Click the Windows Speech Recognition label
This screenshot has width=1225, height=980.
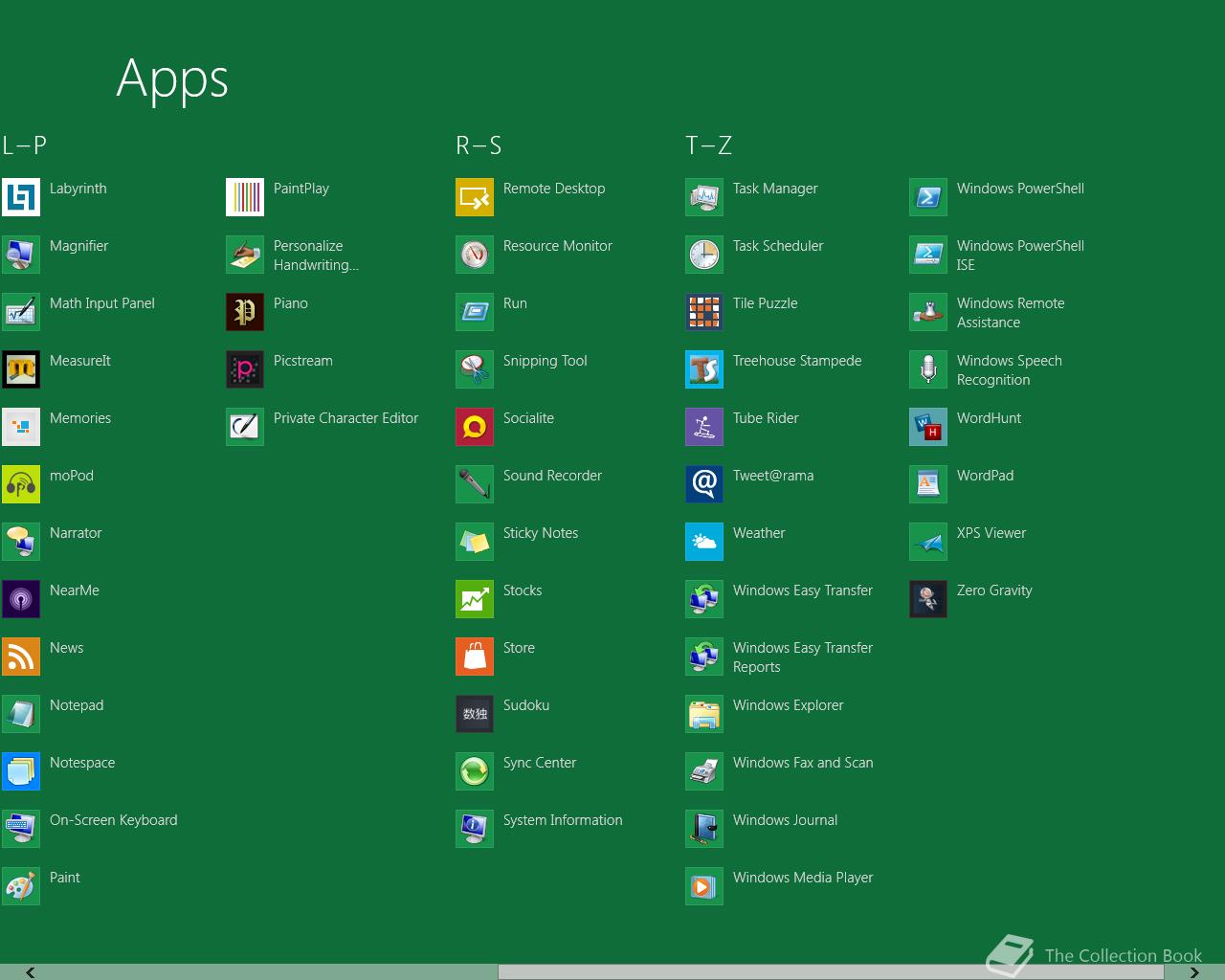point(1010,370)
